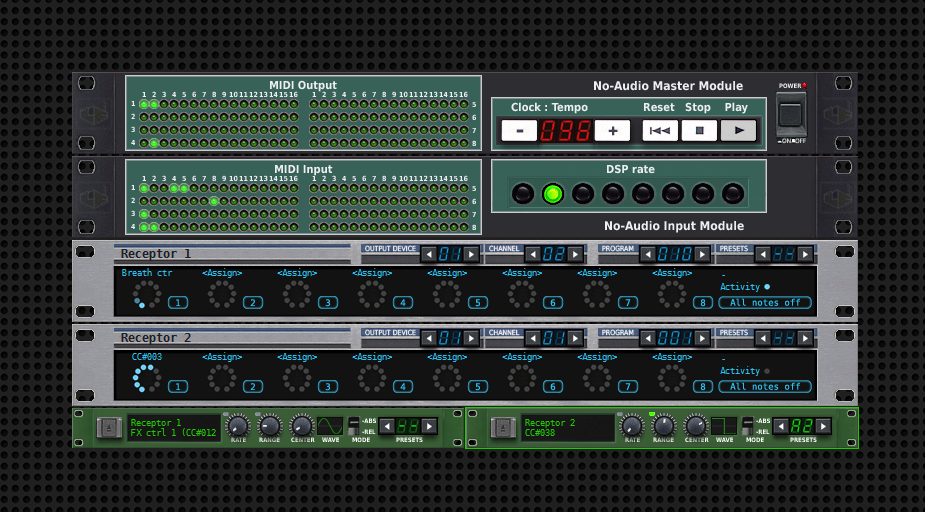This screenshot has width=925, height=512.
Task: Open Receptor 1 slot 5 Assign menu
Action: click(447, 273)
